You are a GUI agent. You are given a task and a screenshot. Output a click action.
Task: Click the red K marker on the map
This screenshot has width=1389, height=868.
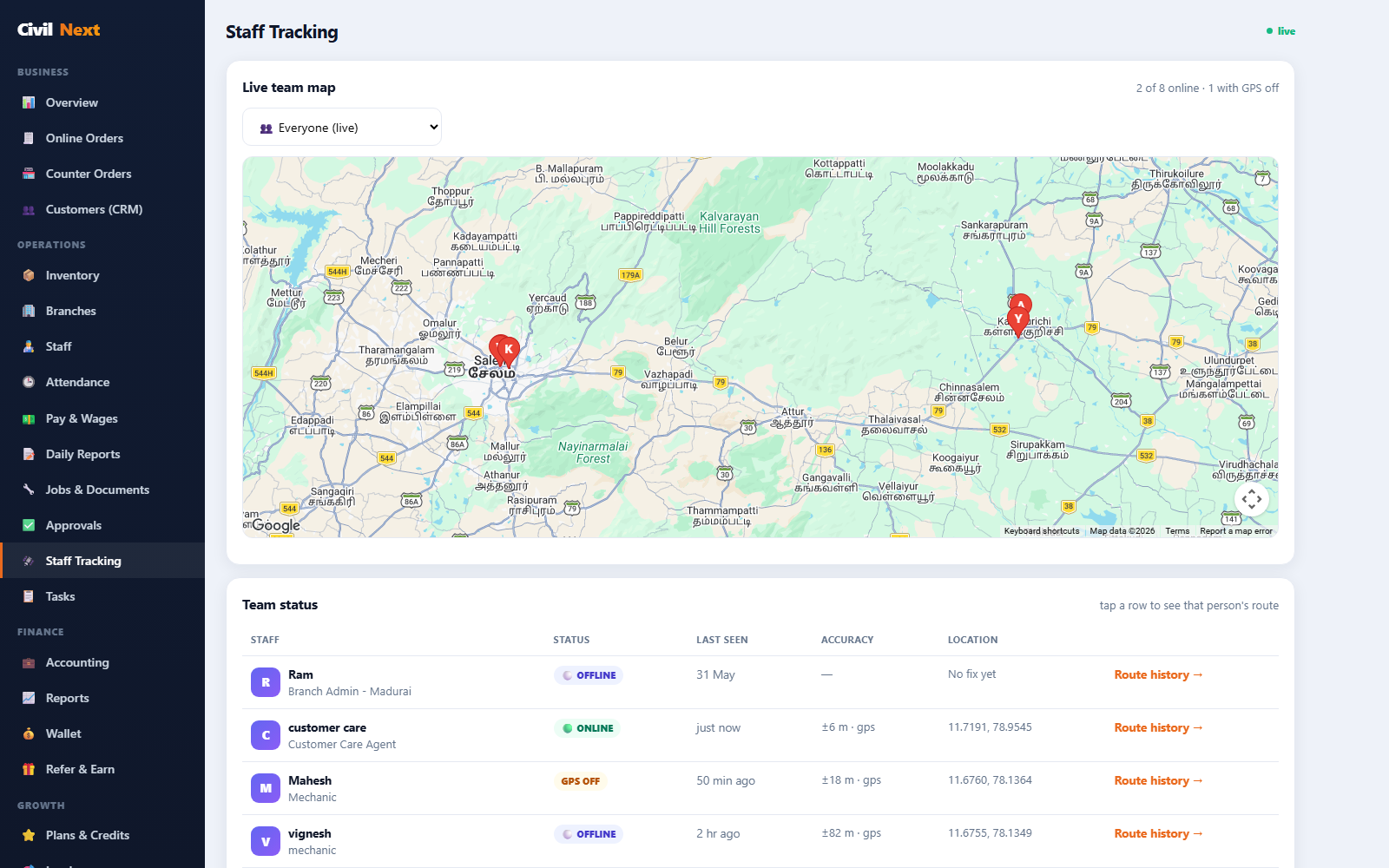point(509,350)
